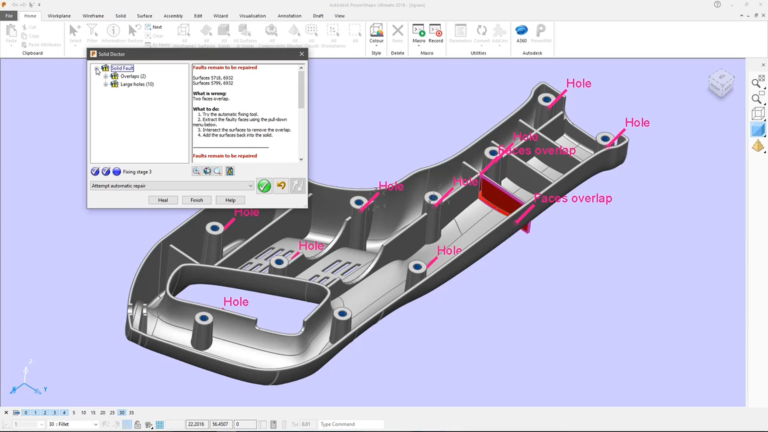Click the Finish button
The width and height of the screenshot is (768, 432).
coord(196,200)
